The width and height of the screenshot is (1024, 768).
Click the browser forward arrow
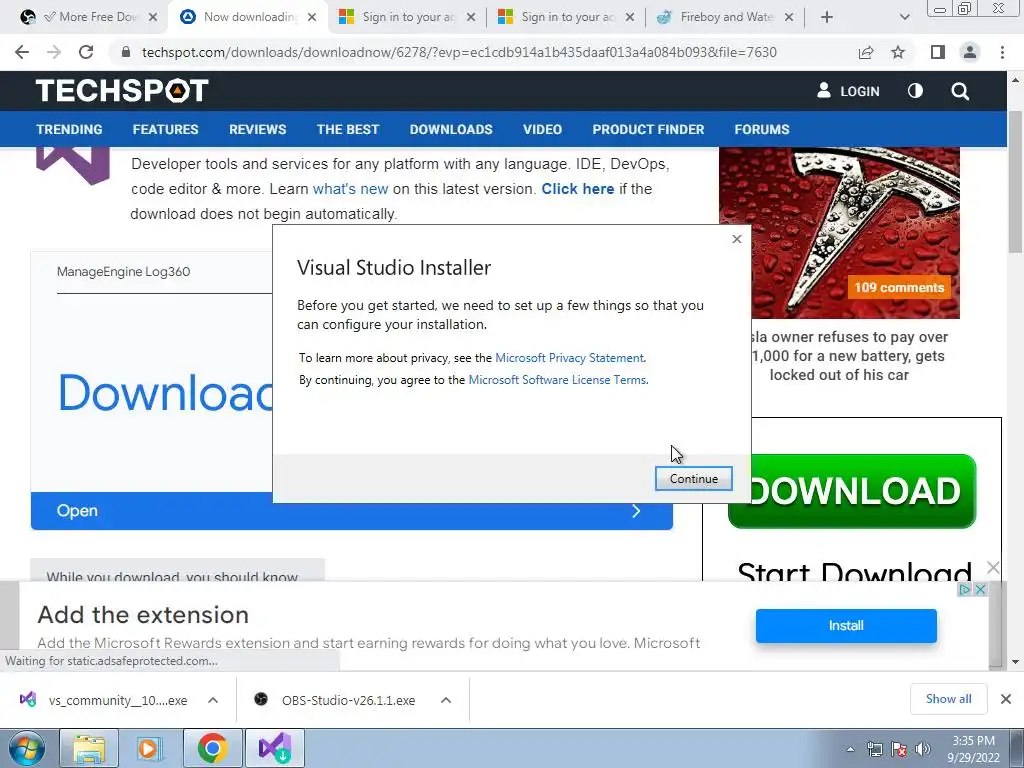click(54, 52)
